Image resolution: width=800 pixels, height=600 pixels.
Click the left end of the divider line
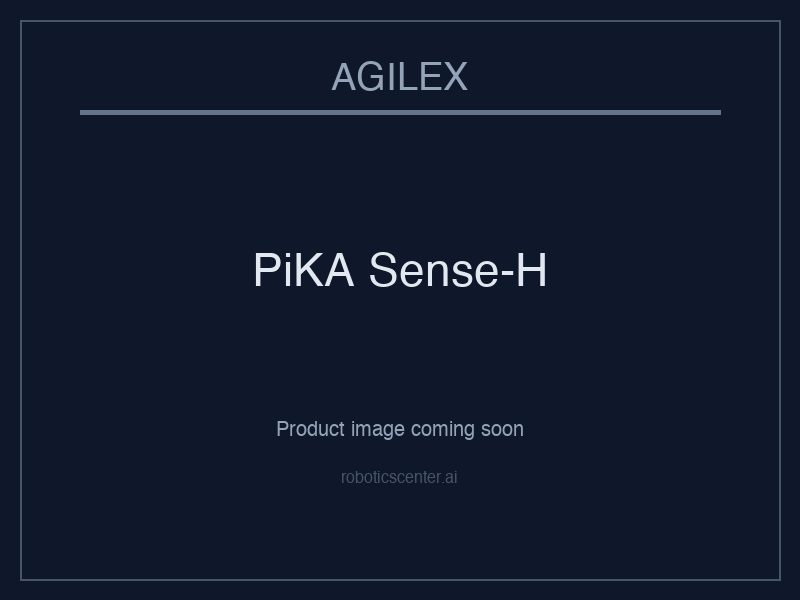pyautogui.click(x=82, y=113)
